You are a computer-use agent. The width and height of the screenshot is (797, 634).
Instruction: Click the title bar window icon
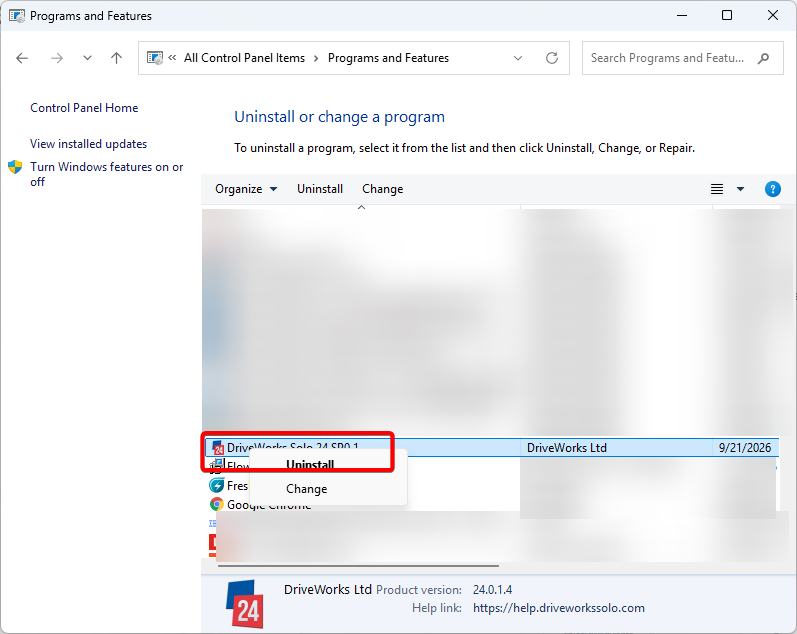17,16
